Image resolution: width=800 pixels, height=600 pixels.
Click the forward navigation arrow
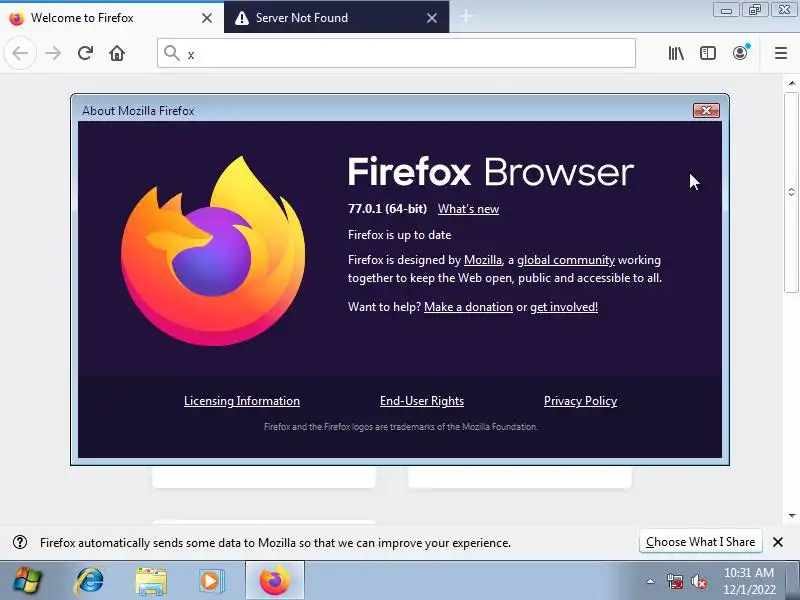coord(53,53)
